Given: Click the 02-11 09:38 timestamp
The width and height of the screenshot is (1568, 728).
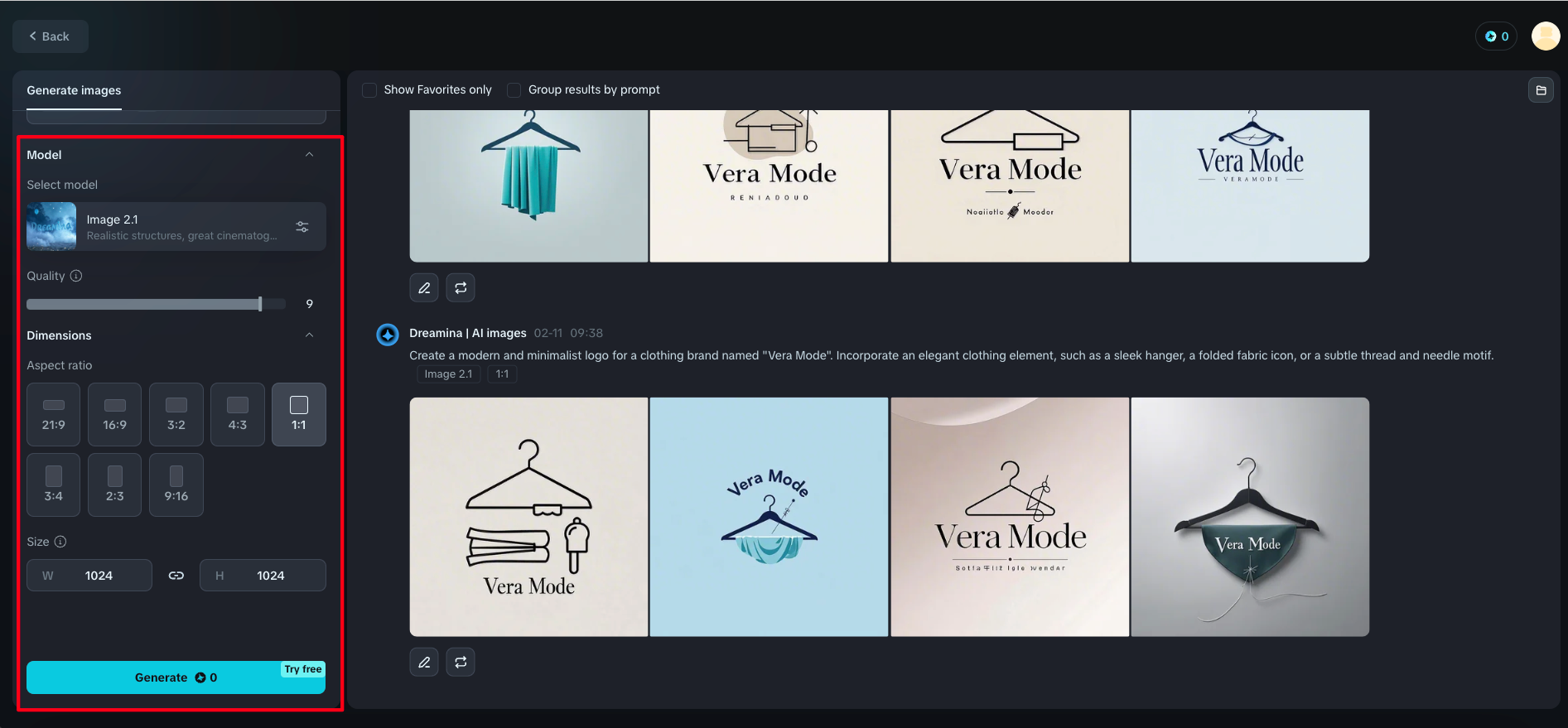Looking at the screenshot, I should pyautogui.click(x=568, y=333).
